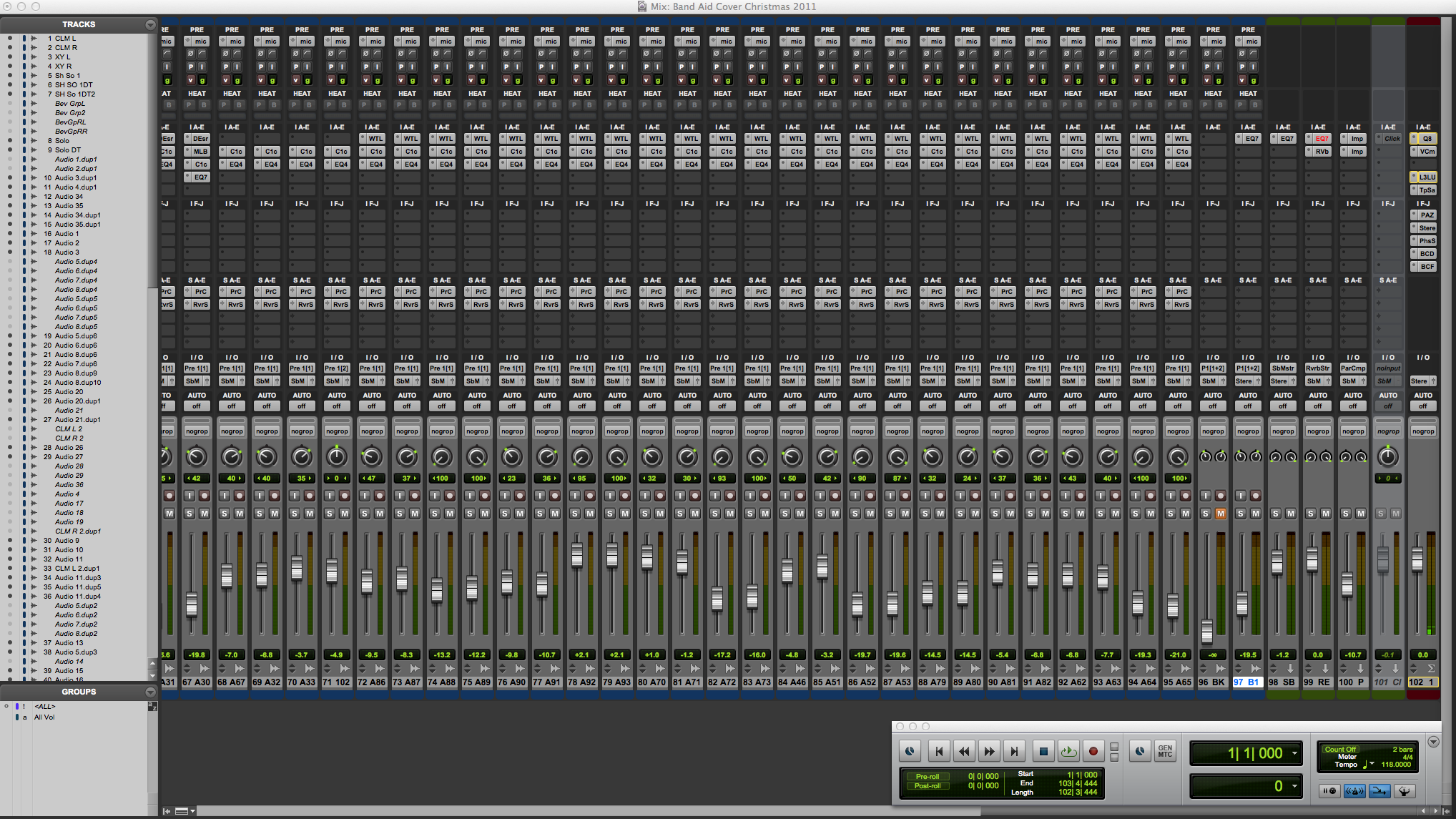The width and height of the screenshot is (1456, 819).
Task: Click the GEN MTC button
Action: (1165, 751)
